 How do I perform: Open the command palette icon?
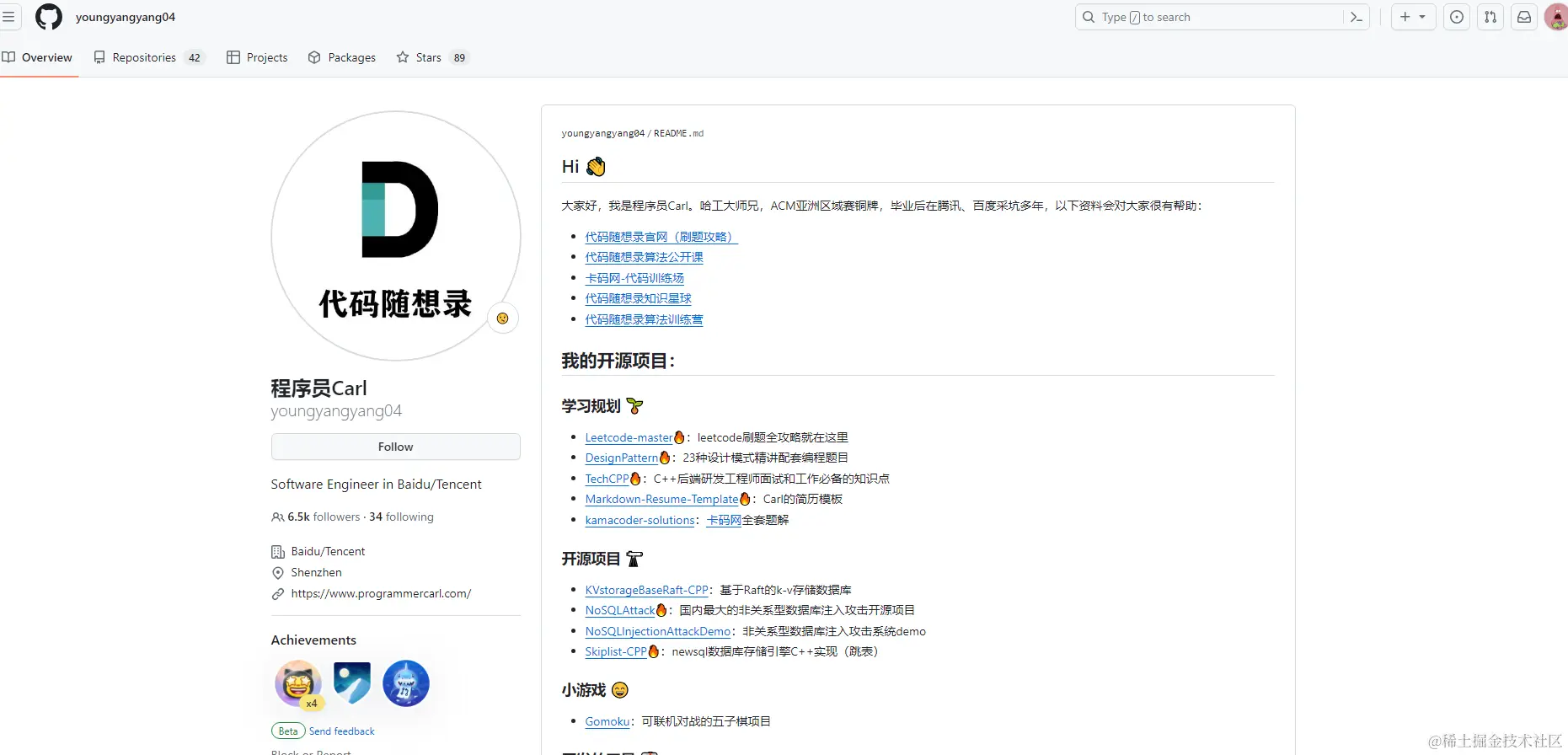point(1356,17)
